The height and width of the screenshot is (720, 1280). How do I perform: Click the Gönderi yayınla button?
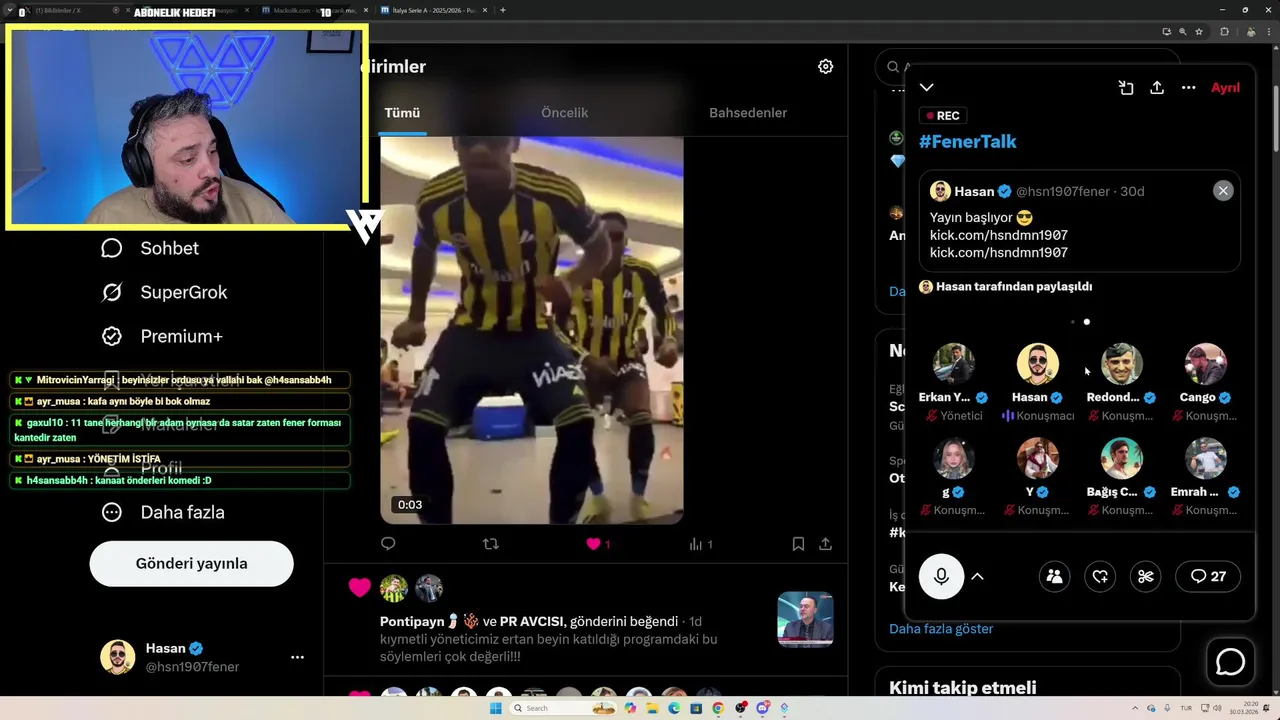pyautogui.click(x=191, y=563)
